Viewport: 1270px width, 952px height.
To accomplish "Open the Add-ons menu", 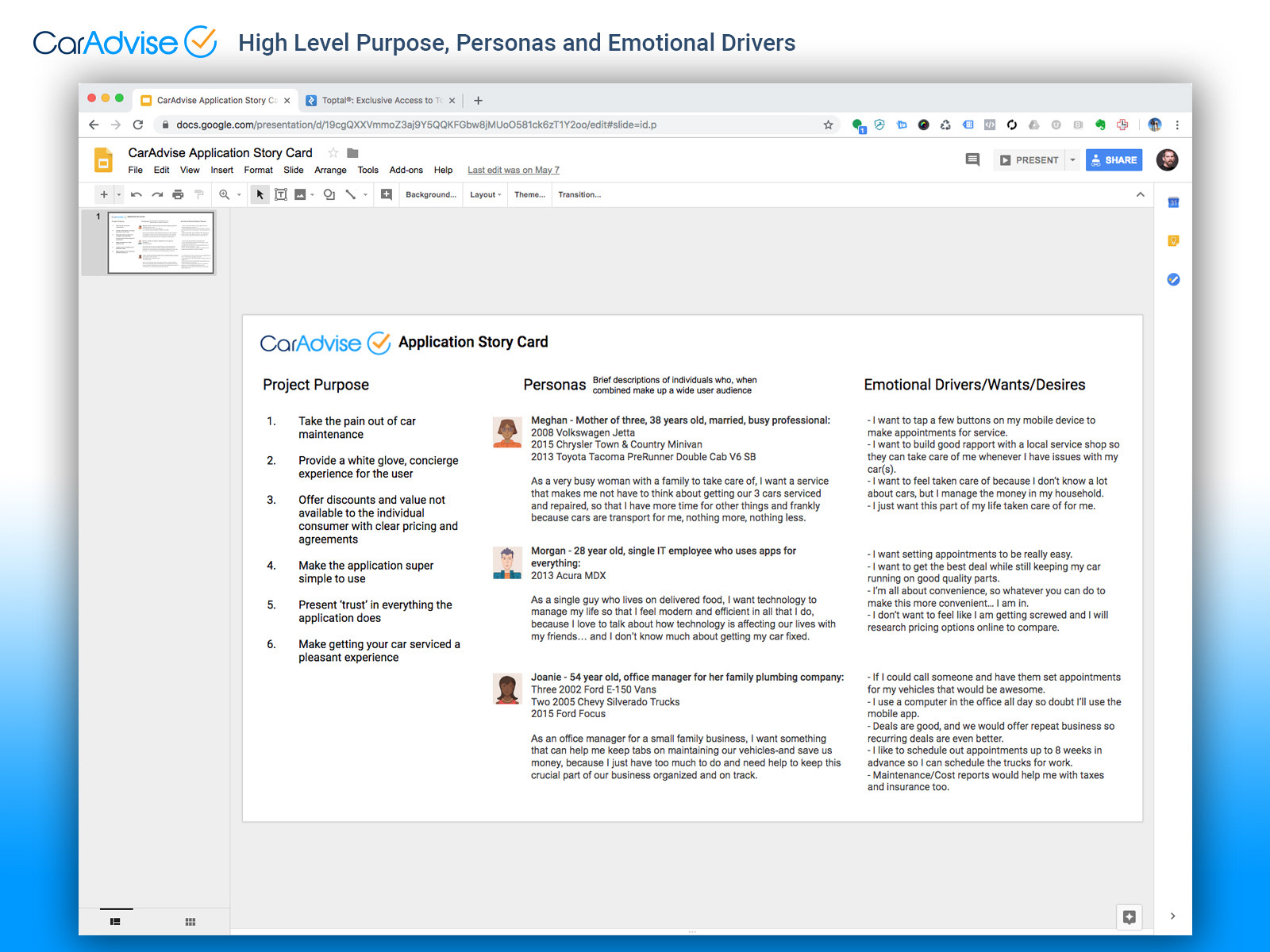I will coord(406,170).
